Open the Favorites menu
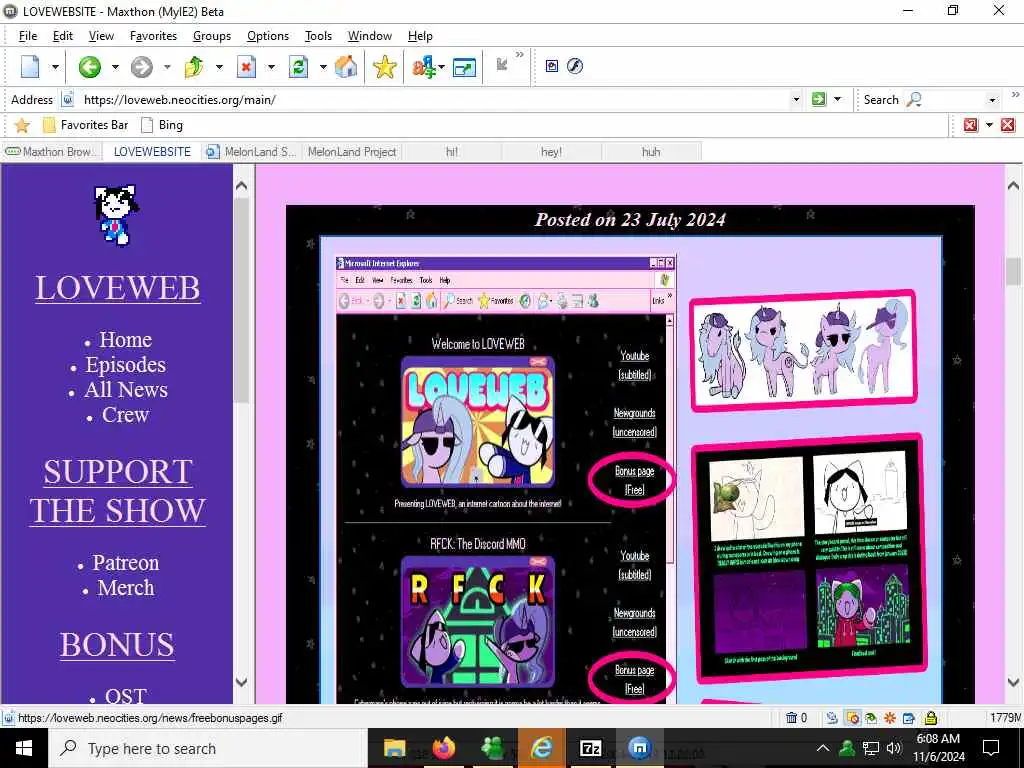The height and width of the screenshot is (768, 1024). click(x=153, y=36)
